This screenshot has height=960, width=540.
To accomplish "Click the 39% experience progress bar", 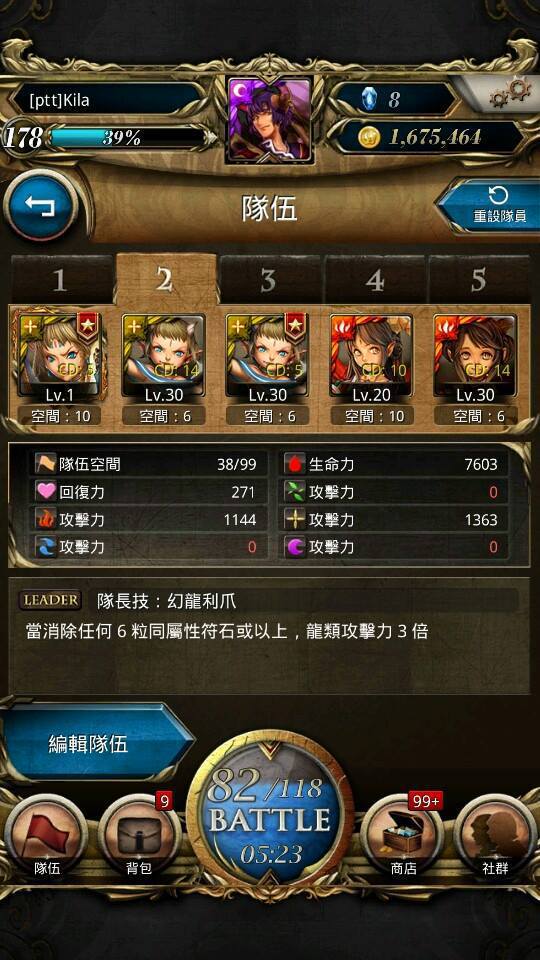I will pyautogui.click(x=127, y=138).
